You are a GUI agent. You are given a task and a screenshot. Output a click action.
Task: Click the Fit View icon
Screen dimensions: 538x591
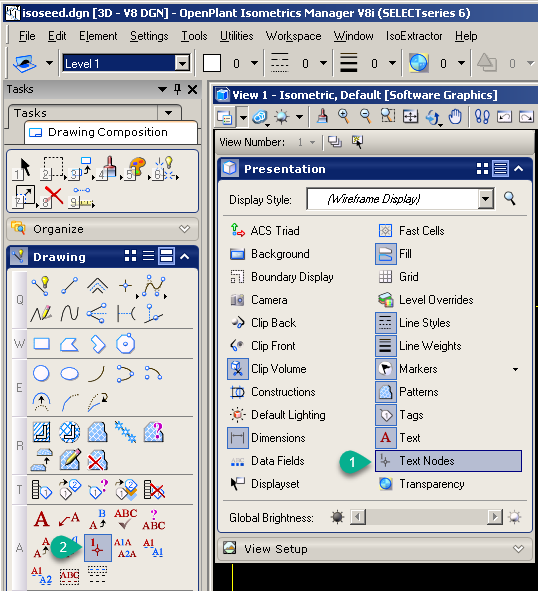(410, 116)
